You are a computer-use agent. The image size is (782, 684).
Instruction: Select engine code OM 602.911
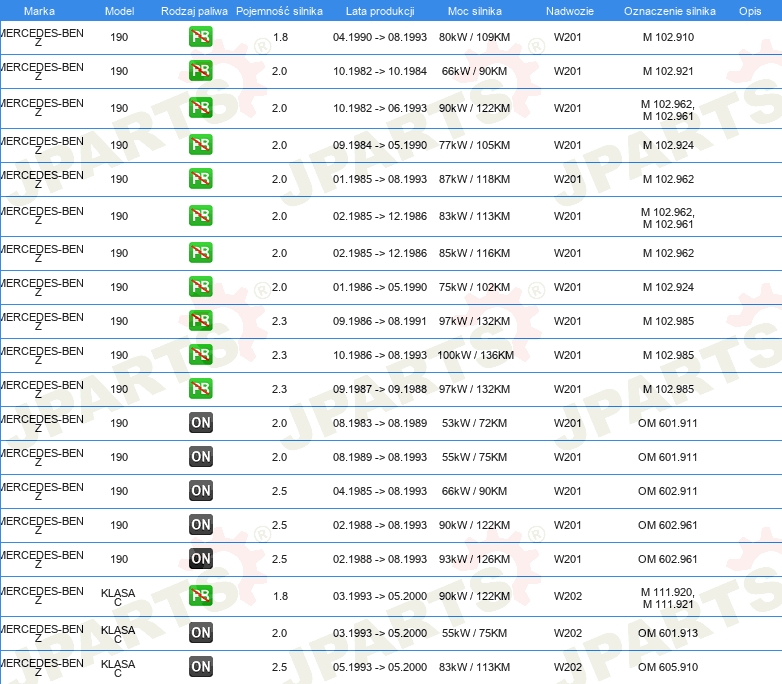668,490
